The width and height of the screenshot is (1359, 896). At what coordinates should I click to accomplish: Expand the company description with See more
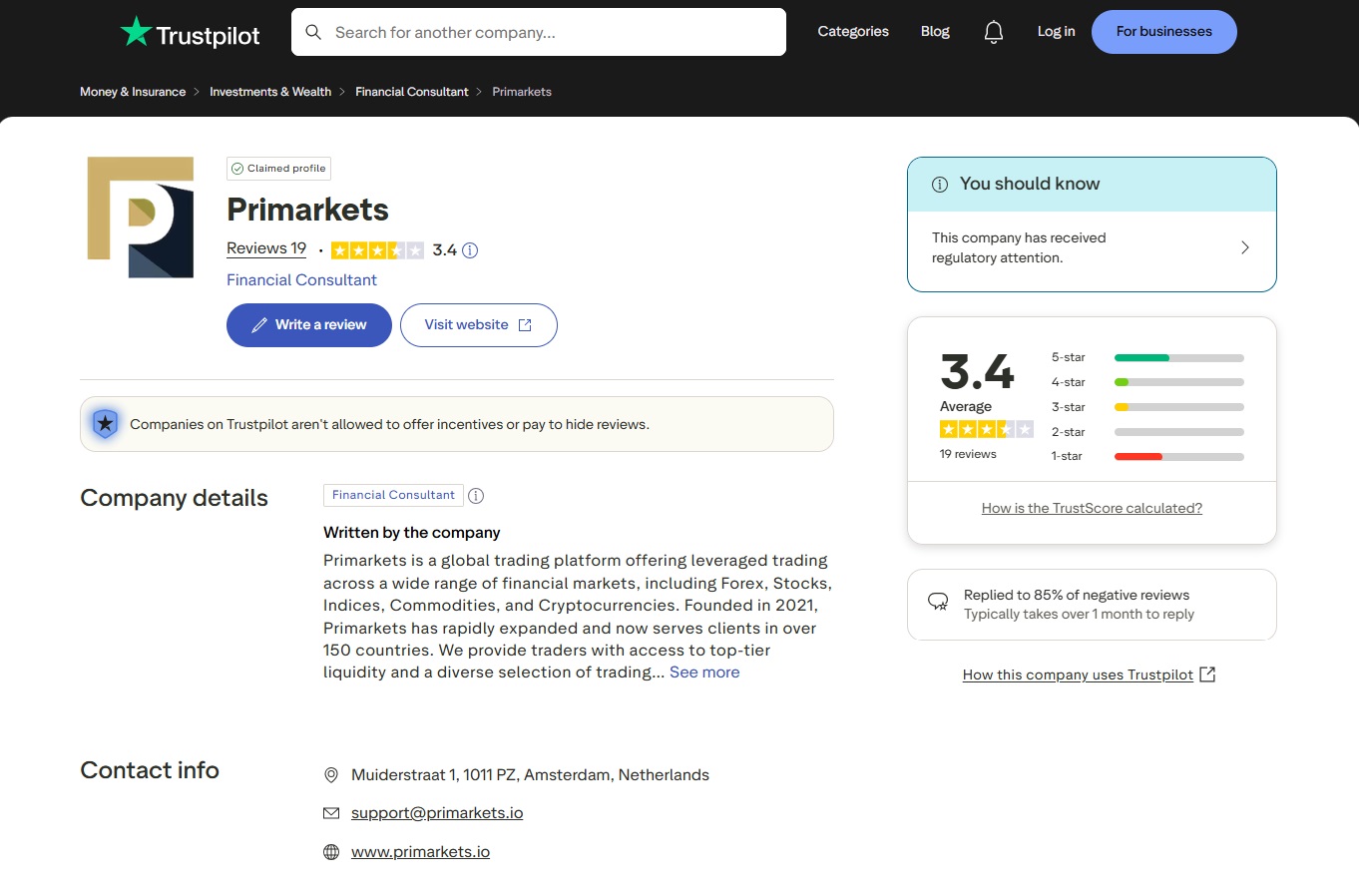(704, 672)
